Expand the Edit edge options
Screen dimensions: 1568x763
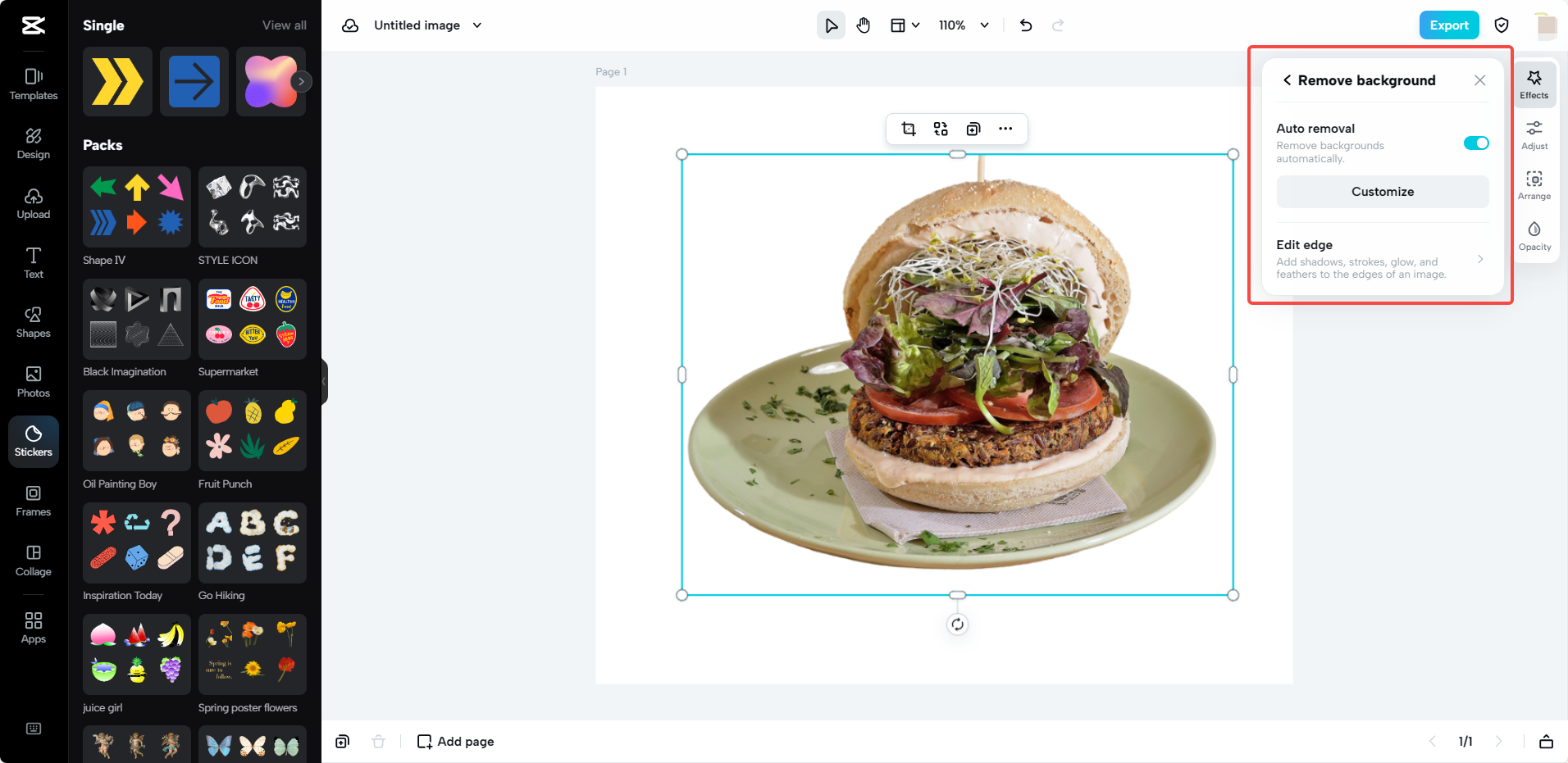click(x=1480, y=258)
